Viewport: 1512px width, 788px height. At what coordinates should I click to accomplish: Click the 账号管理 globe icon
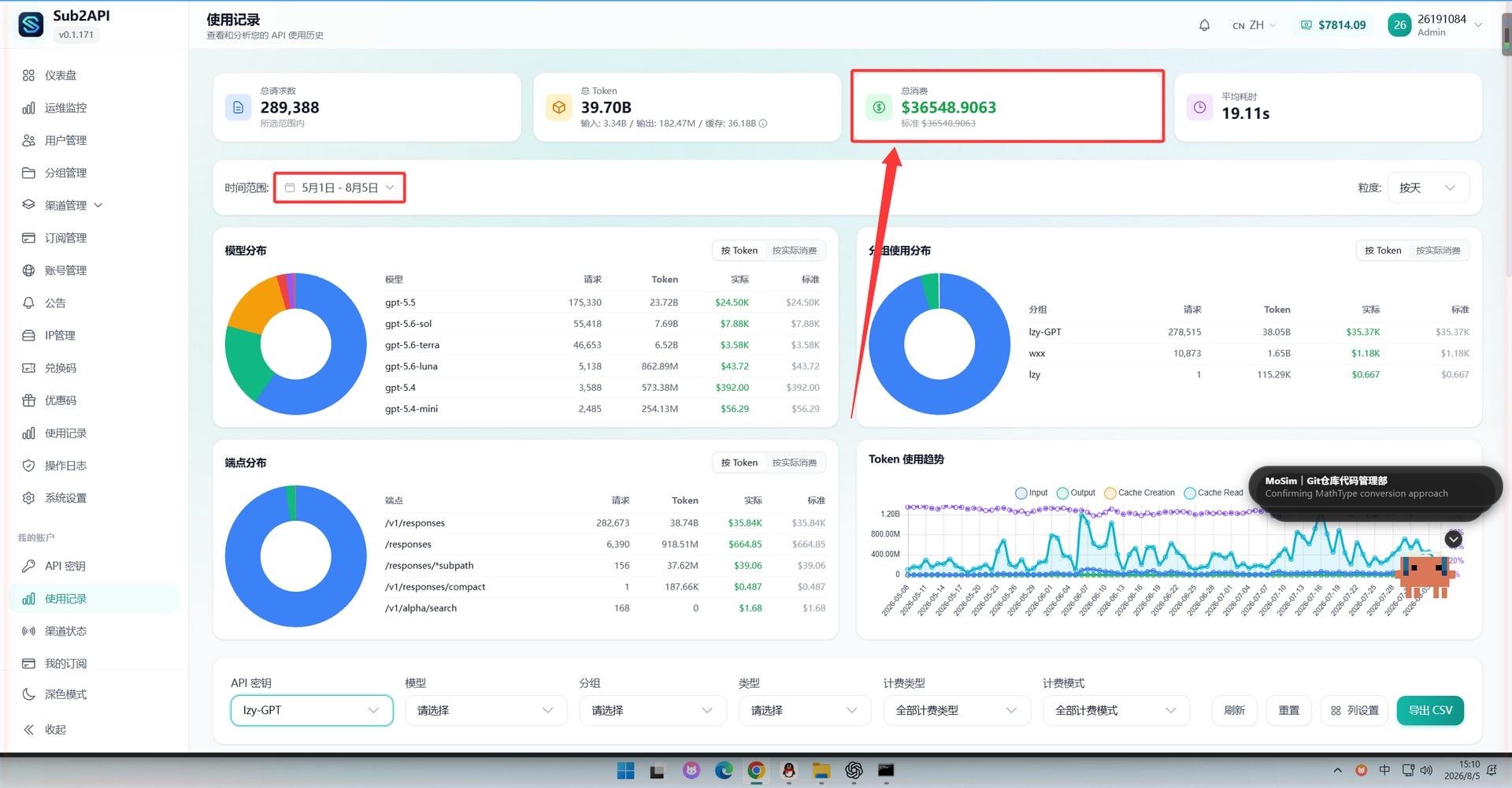(28, 270)
